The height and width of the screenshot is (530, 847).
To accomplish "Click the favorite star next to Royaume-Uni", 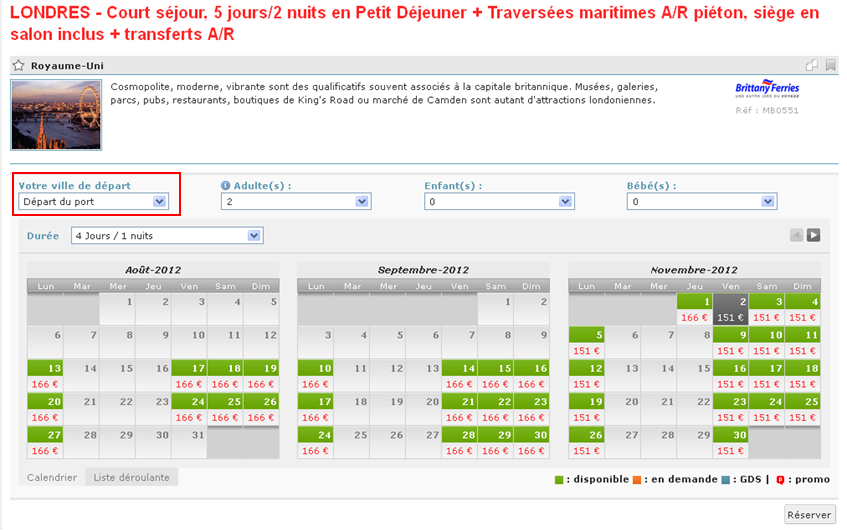I will coord(19,66).
